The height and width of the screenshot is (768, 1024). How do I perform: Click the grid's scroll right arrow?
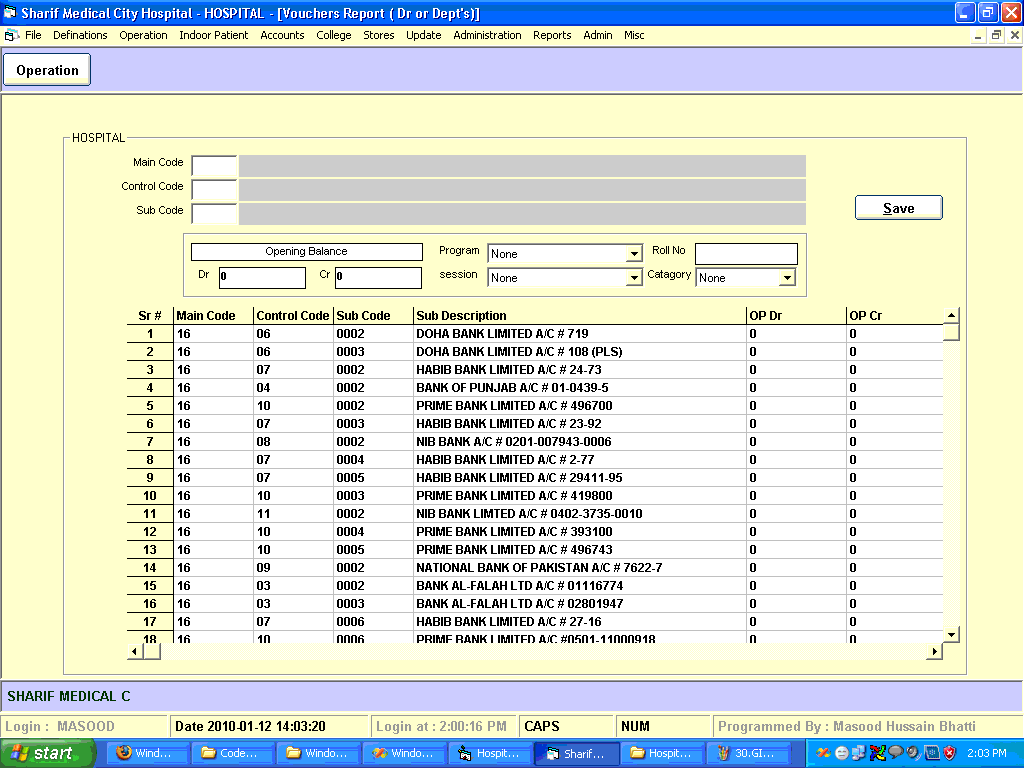pos(935,651)
